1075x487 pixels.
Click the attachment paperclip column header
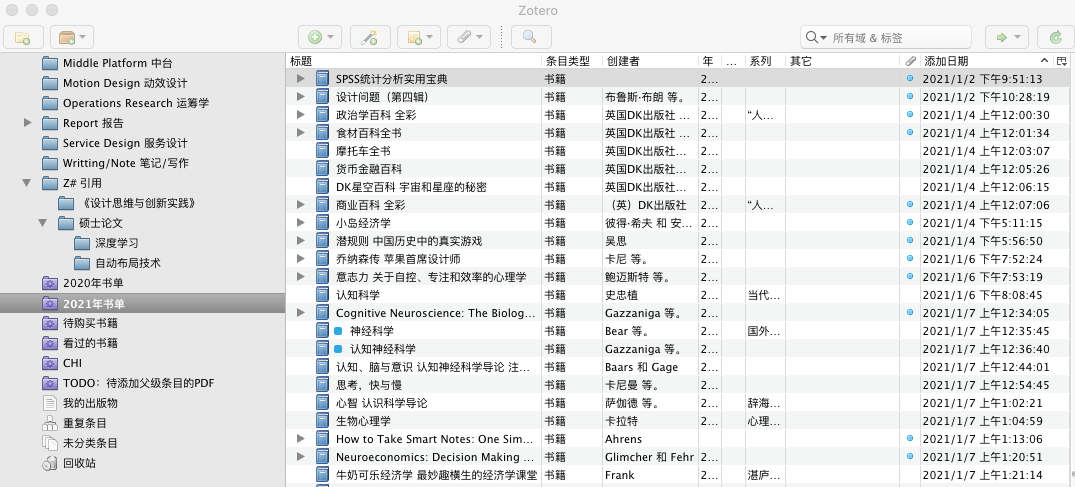coord(910,61)
